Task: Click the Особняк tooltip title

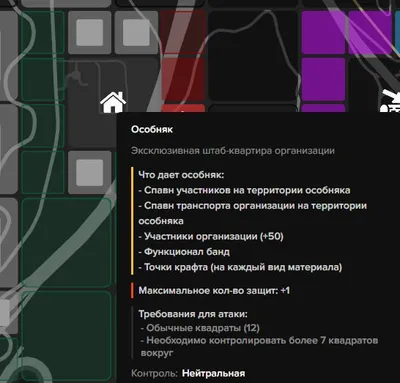Action: 152,129
